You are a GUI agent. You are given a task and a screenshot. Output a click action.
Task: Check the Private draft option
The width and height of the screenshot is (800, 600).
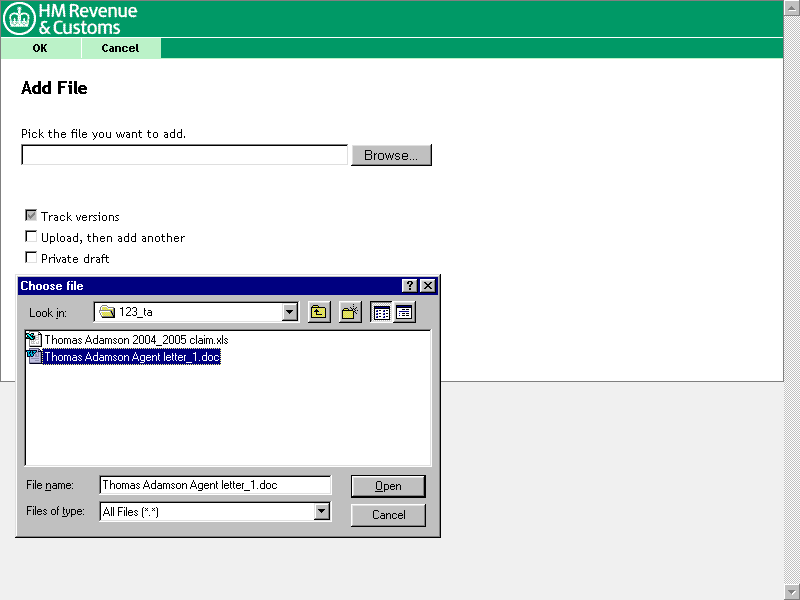[31, 258]
